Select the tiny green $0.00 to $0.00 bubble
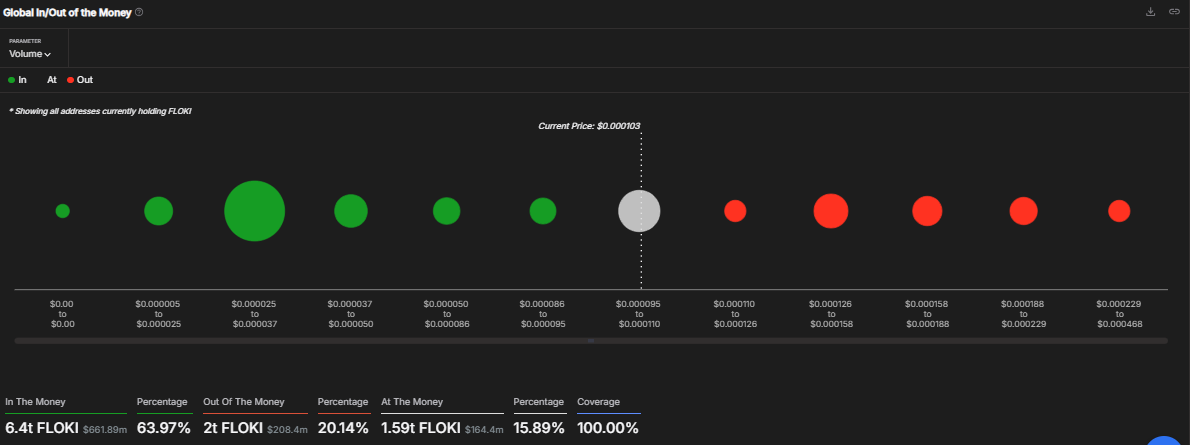 [63, 211]
